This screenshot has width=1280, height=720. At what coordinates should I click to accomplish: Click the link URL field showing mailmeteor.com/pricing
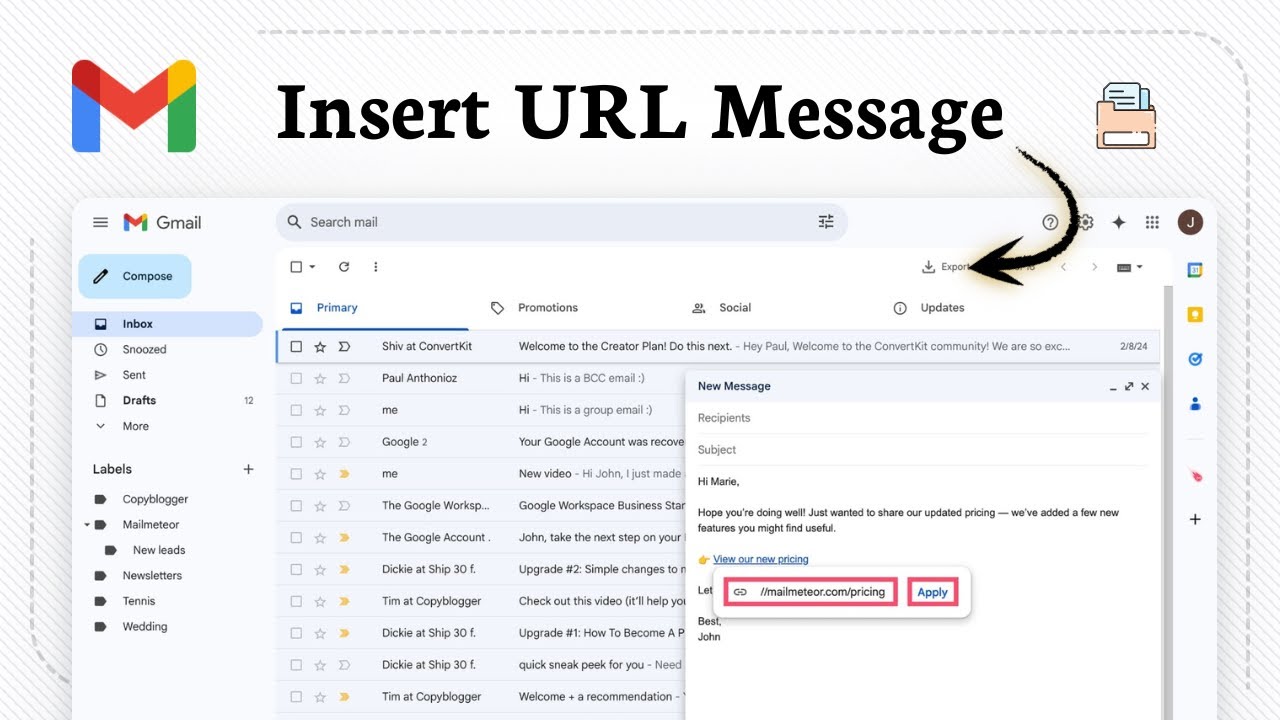[811, 592]
